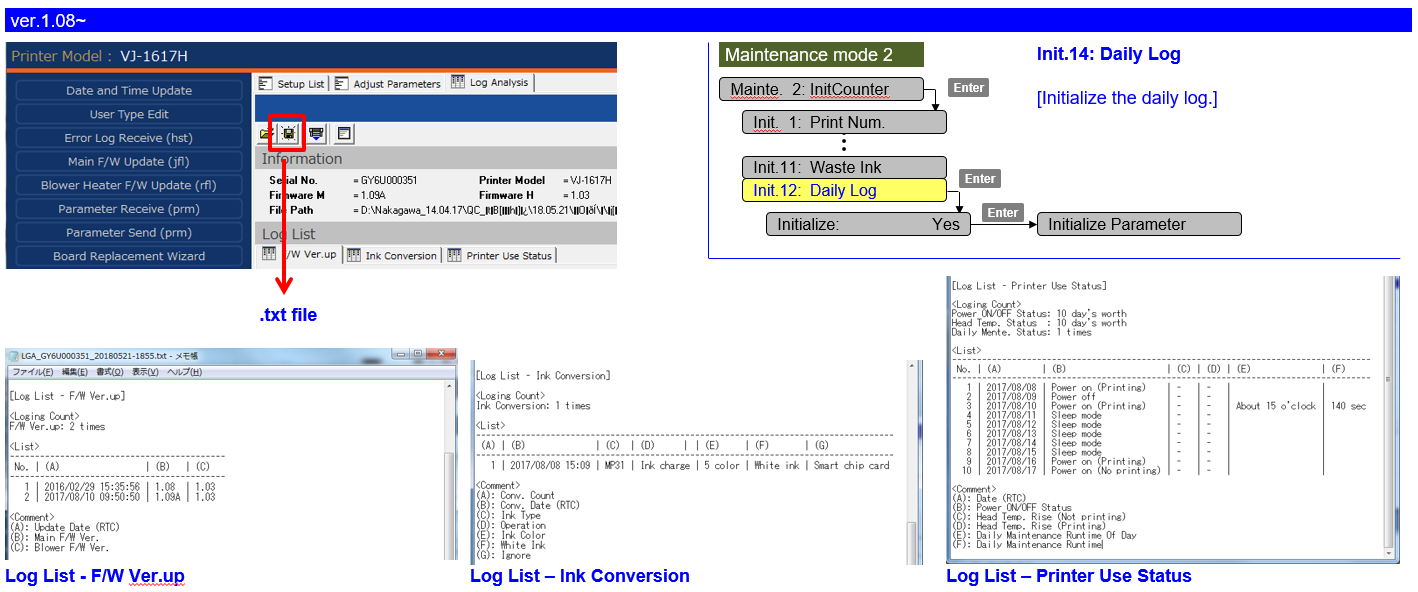
Task: Open Notepad ヘルプ(H) menu
Action: [184, 372]
